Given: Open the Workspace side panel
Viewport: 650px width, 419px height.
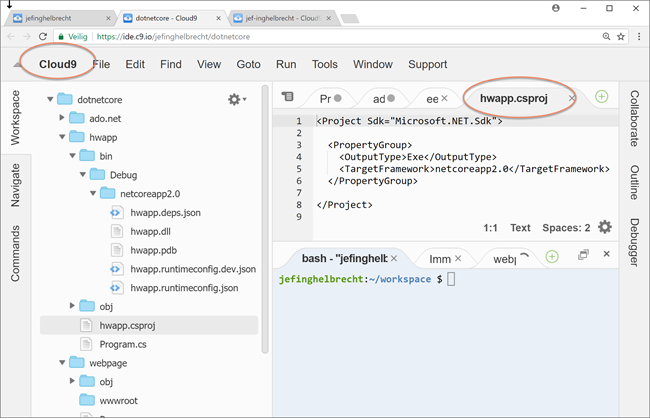Looking at the screenshot, I should coord(15,118).
